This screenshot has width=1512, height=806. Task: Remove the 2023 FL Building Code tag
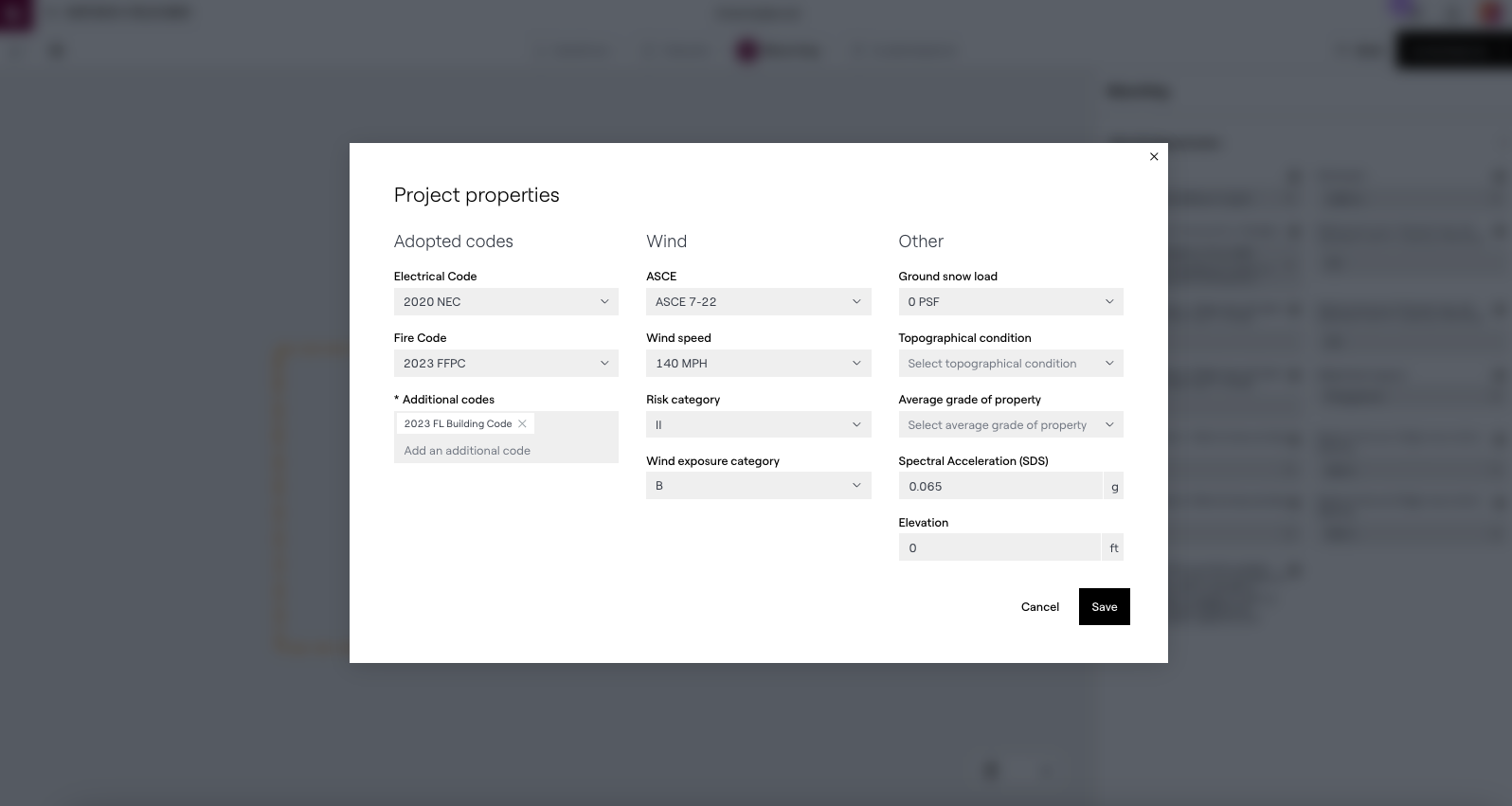coord(522,423)
